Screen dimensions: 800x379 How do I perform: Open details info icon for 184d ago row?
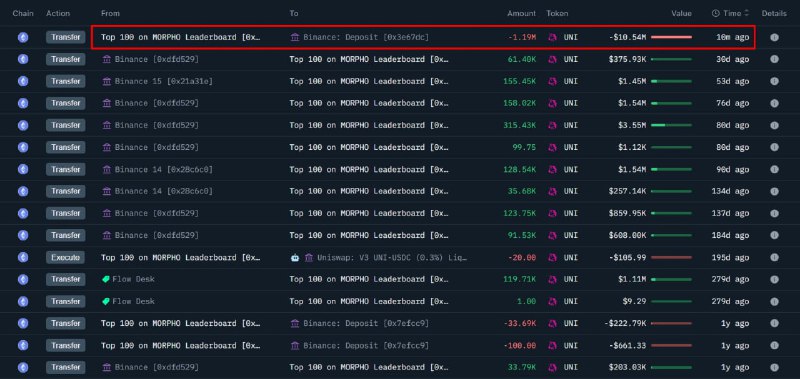(x=774, y=235)
